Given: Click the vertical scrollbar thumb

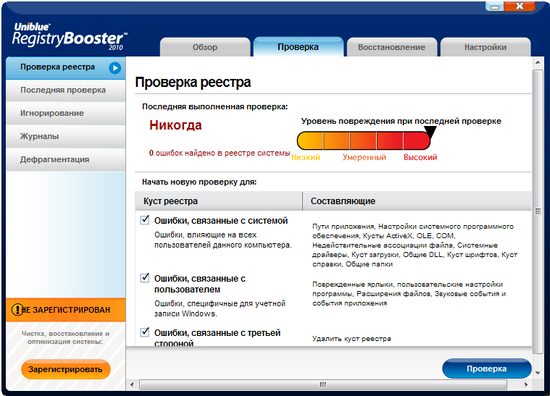Looking at the screenshot, I should 538,211.
